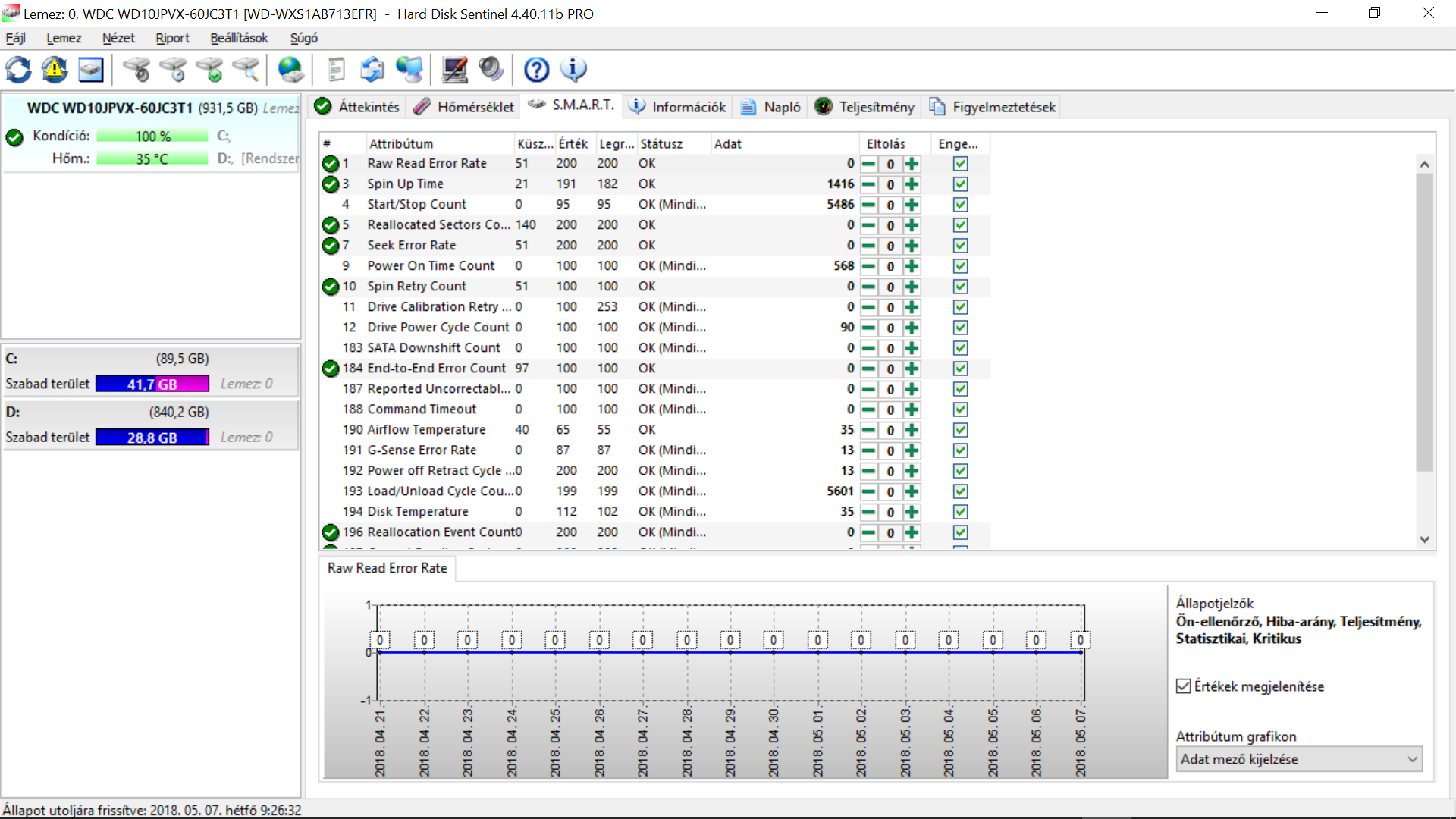The image size is (1456, 819).
Task: Click the refresh with warning icon
Action: pyautogui.click(x=55, y=70)
